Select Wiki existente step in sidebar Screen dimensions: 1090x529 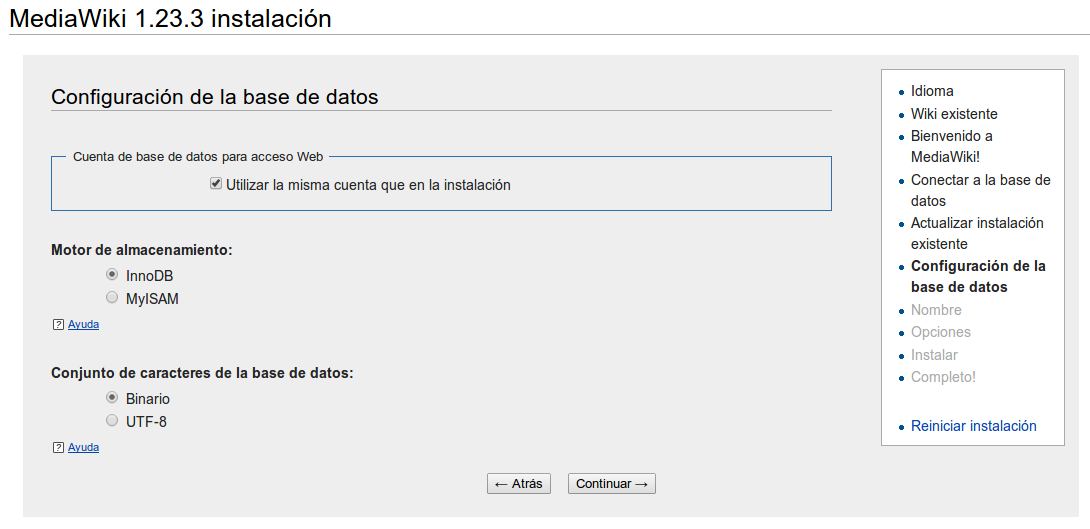[954, 114]
